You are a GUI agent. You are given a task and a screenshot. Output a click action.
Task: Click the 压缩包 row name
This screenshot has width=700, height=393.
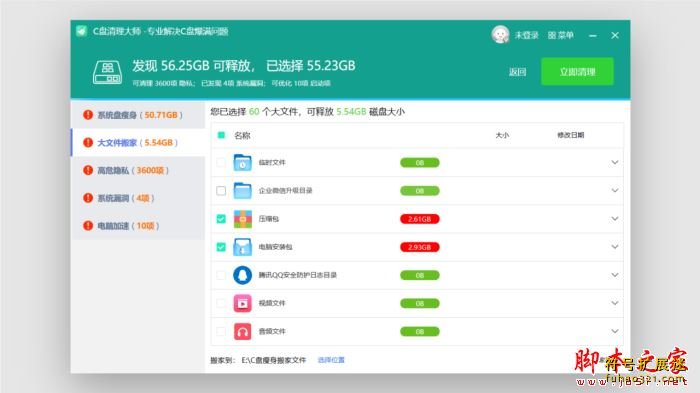269,219
